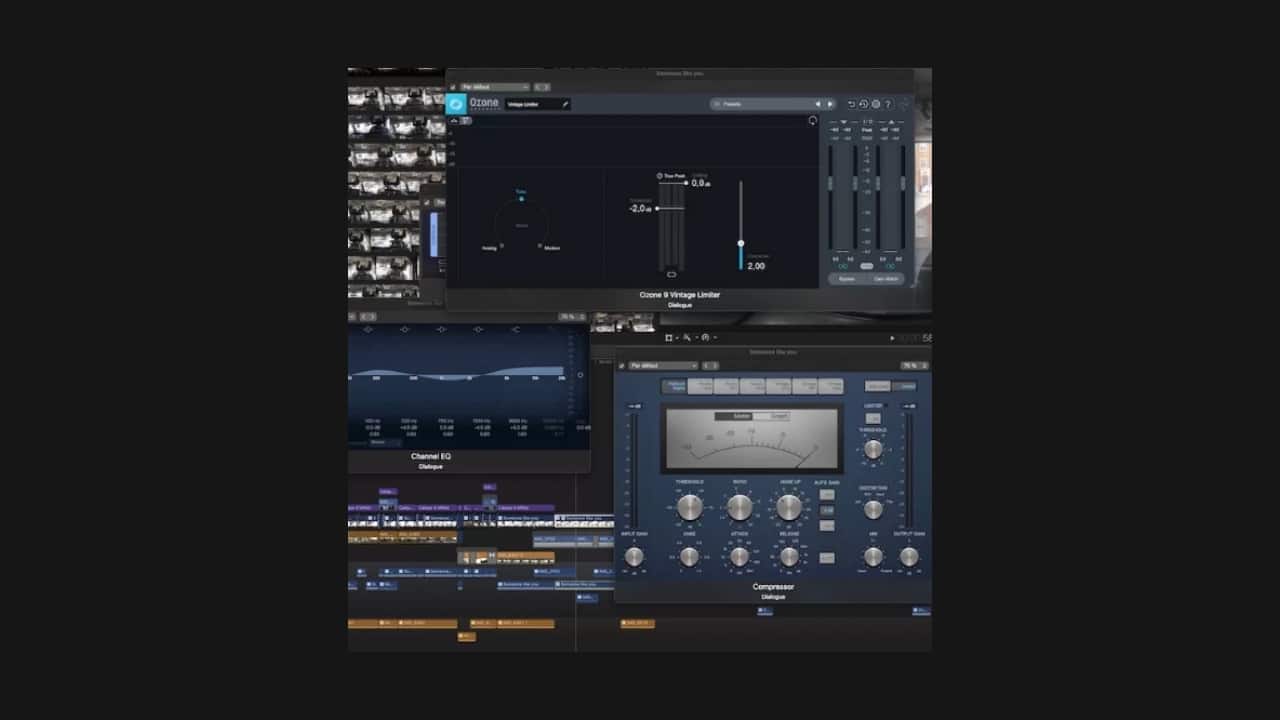Viewport: 1280px width, 720px height.
Task: Toggle the Limiter On button in Compressor
Action: [x=873, y=418]
